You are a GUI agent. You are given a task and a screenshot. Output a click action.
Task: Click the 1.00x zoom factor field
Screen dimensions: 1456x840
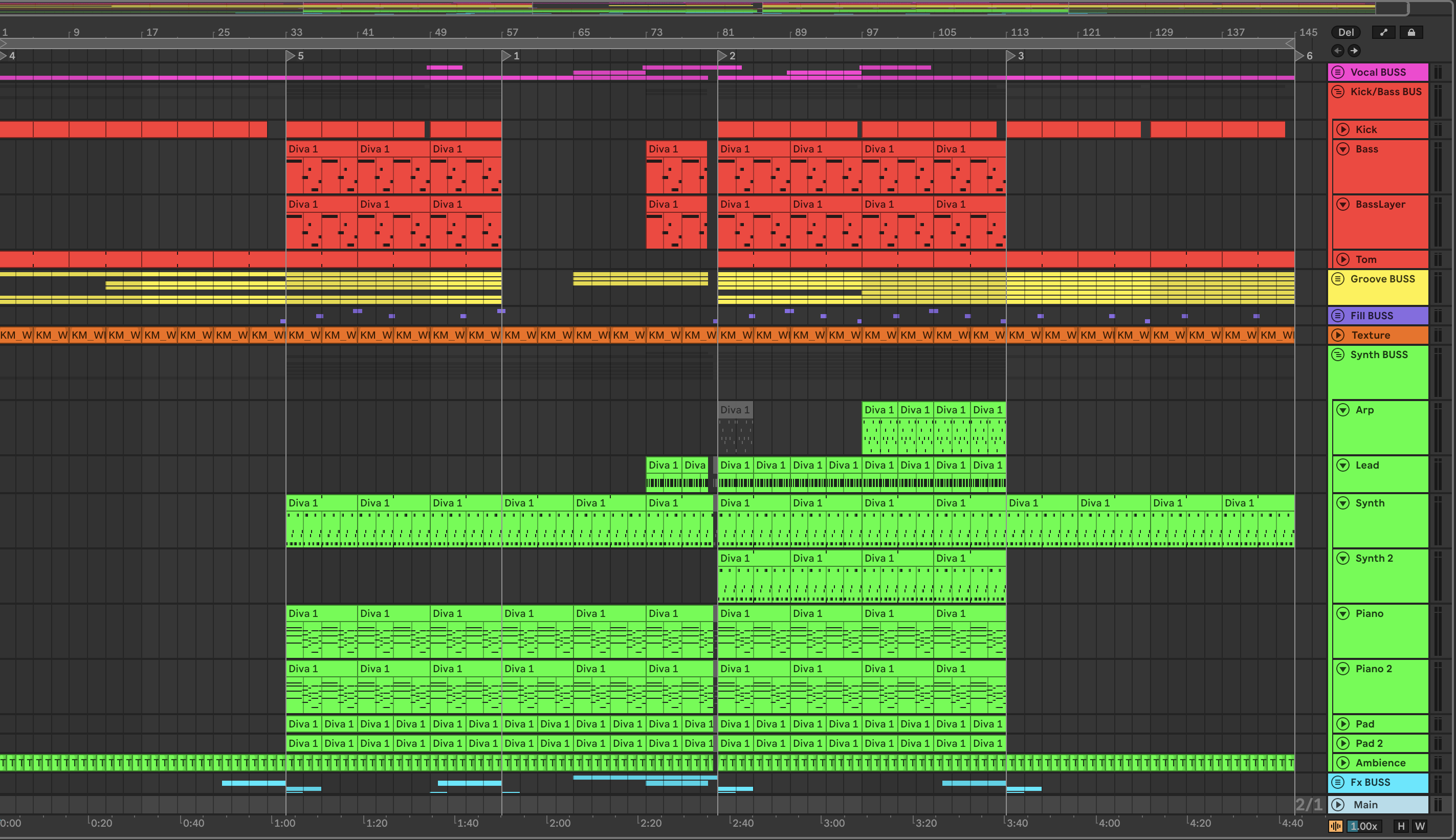pos(1364,826)
